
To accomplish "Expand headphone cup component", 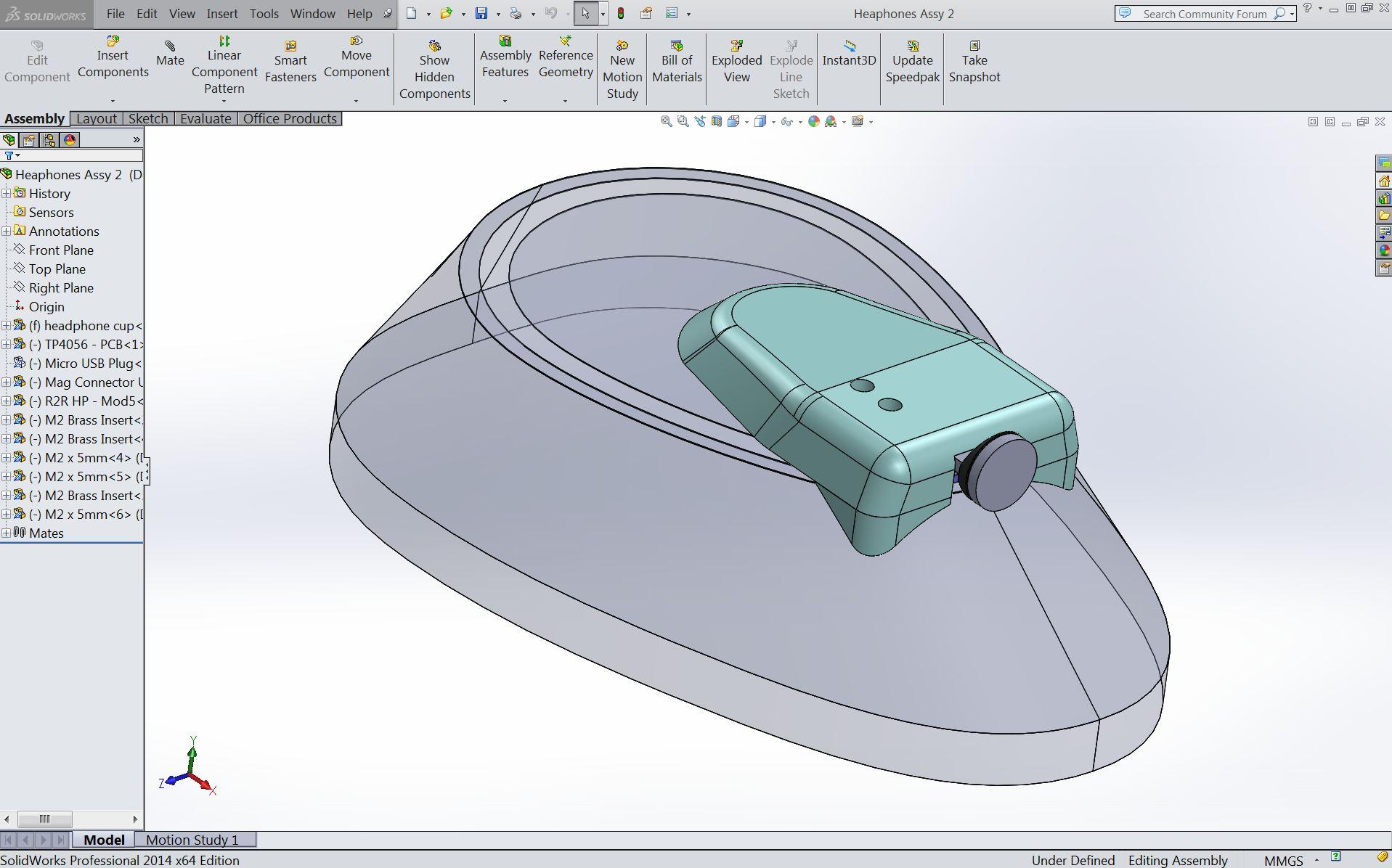I will pos(6,326).
